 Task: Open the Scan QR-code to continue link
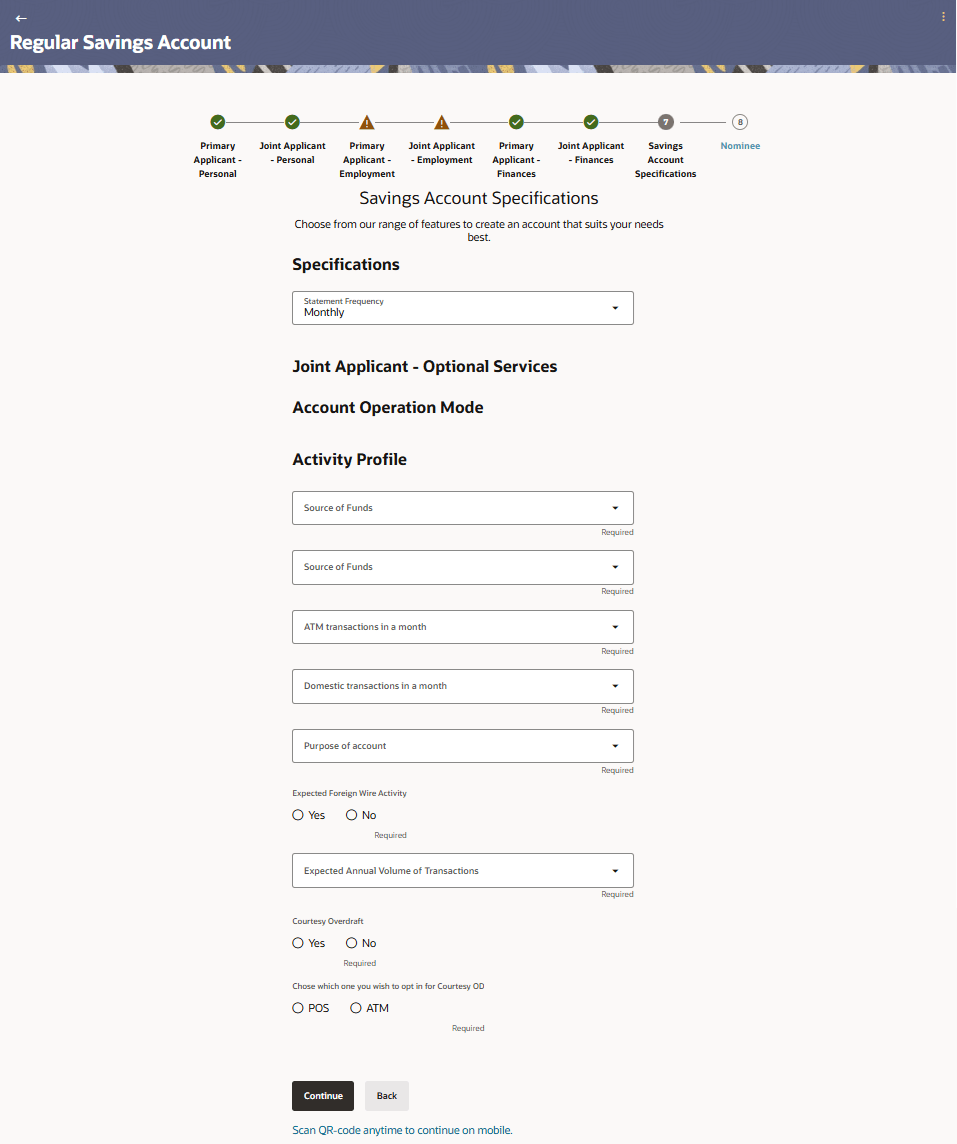click(x=402, y=1130)
